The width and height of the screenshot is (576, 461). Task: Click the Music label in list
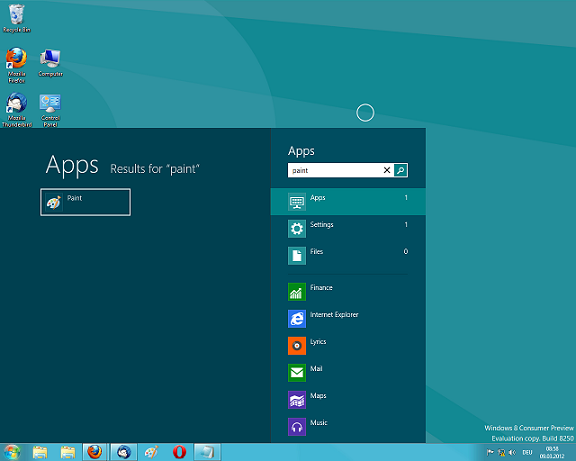[x=318, y=423]
